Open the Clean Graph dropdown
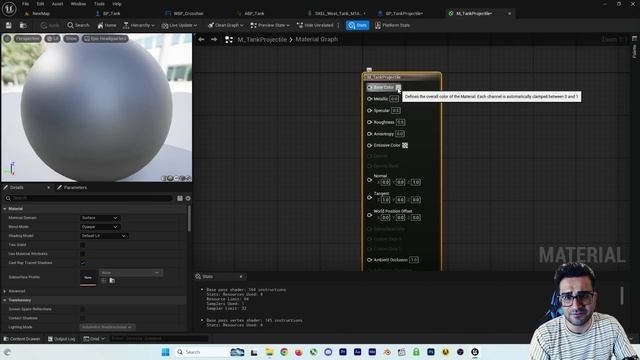Image resolution: width=640 pixels, height=360 pixels. [225, 25]
